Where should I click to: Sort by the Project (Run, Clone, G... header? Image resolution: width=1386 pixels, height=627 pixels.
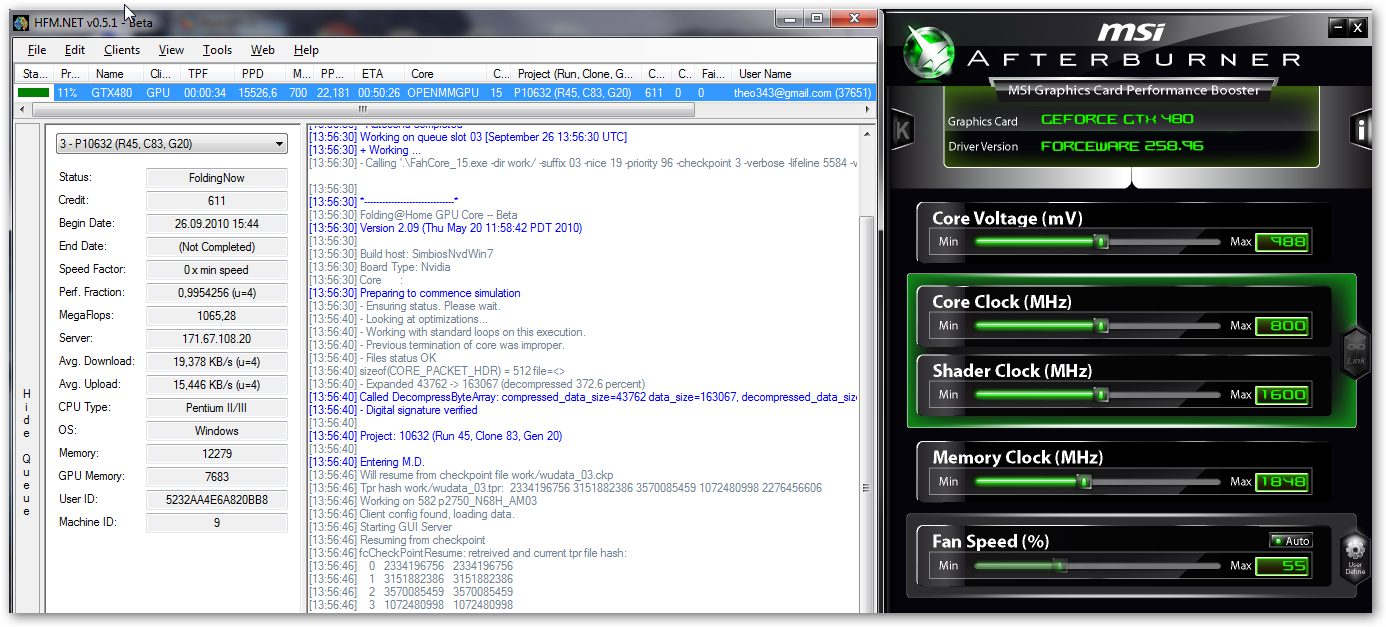(x=576, y=74)
